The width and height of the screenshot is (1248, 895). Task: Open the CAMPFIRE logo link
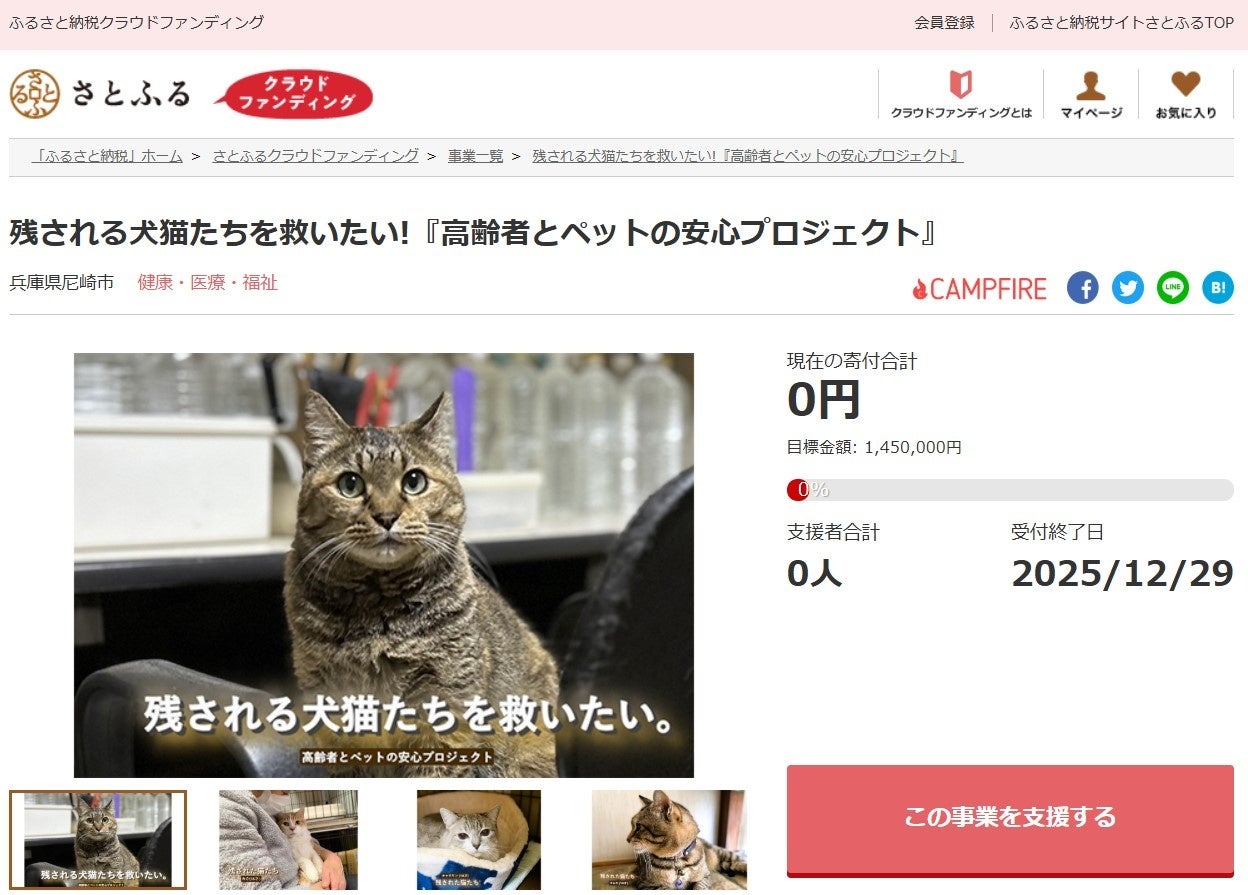(979, 289)
